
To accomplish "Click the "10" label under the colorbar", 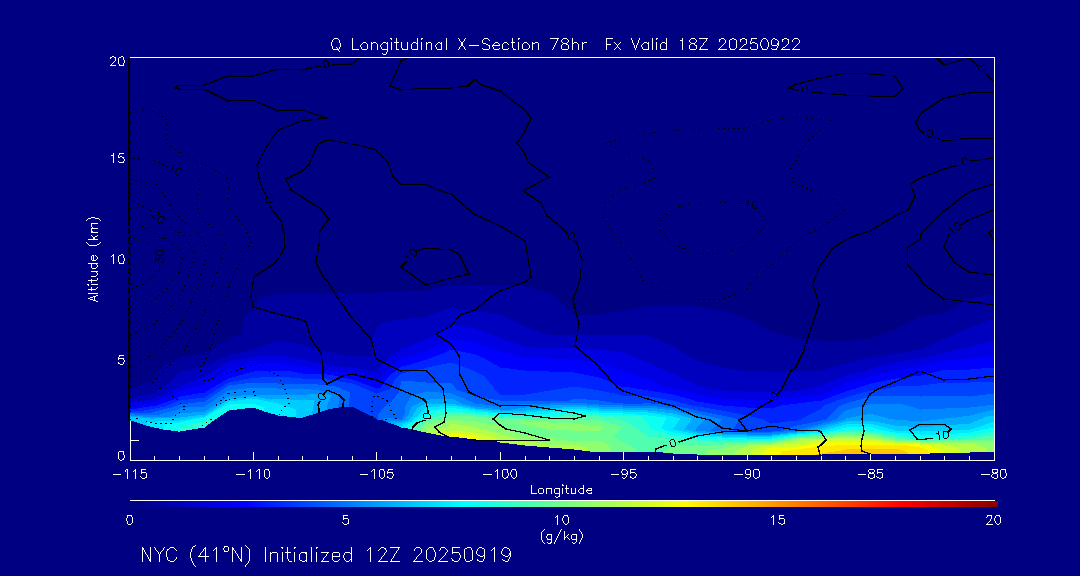I will 562,521.
